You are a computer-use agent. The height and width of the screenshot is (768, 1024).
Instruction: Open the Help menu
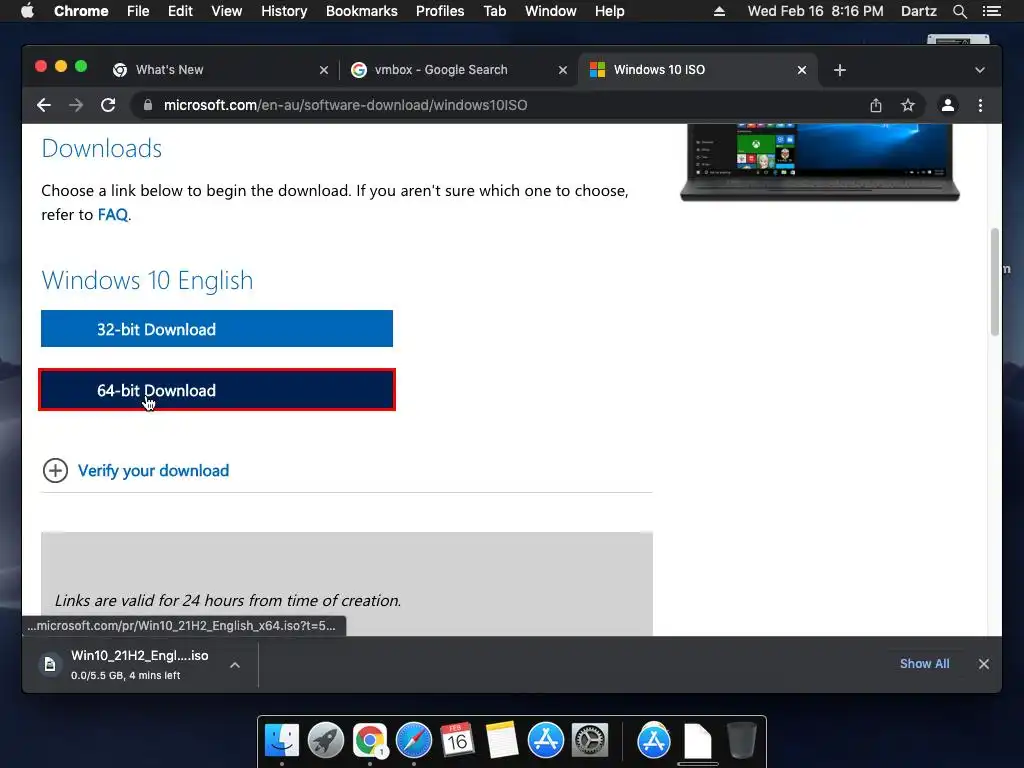pos(609,11)
